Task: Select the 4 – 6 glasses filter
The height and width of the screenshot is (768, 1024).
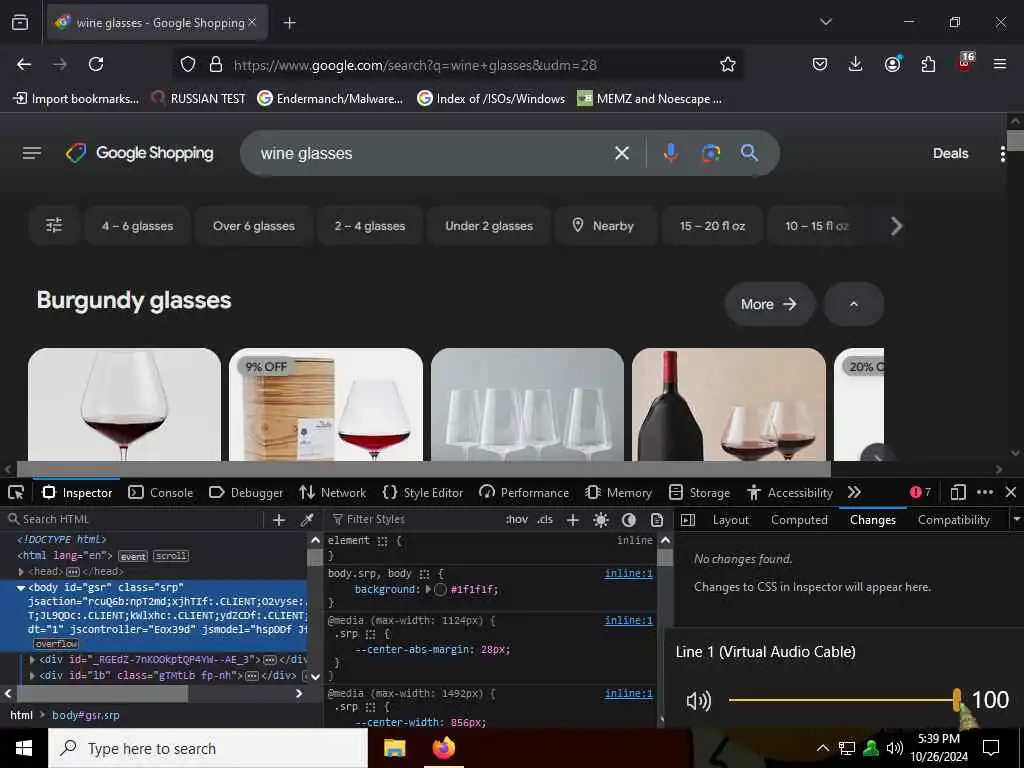Action: point(137,225)
